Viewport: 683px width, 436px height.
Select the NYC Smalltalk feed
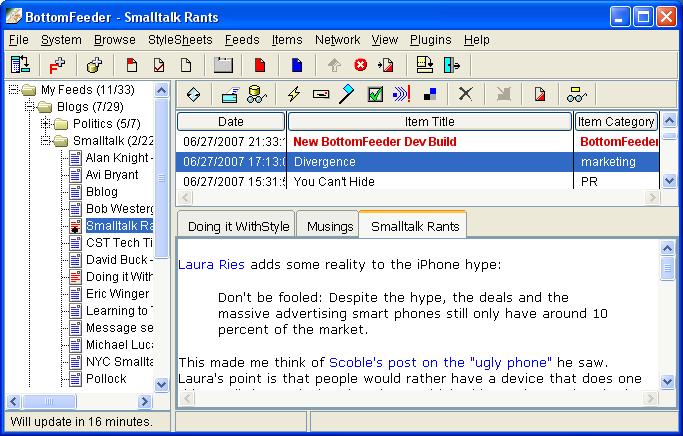click(x=119, y=362)
